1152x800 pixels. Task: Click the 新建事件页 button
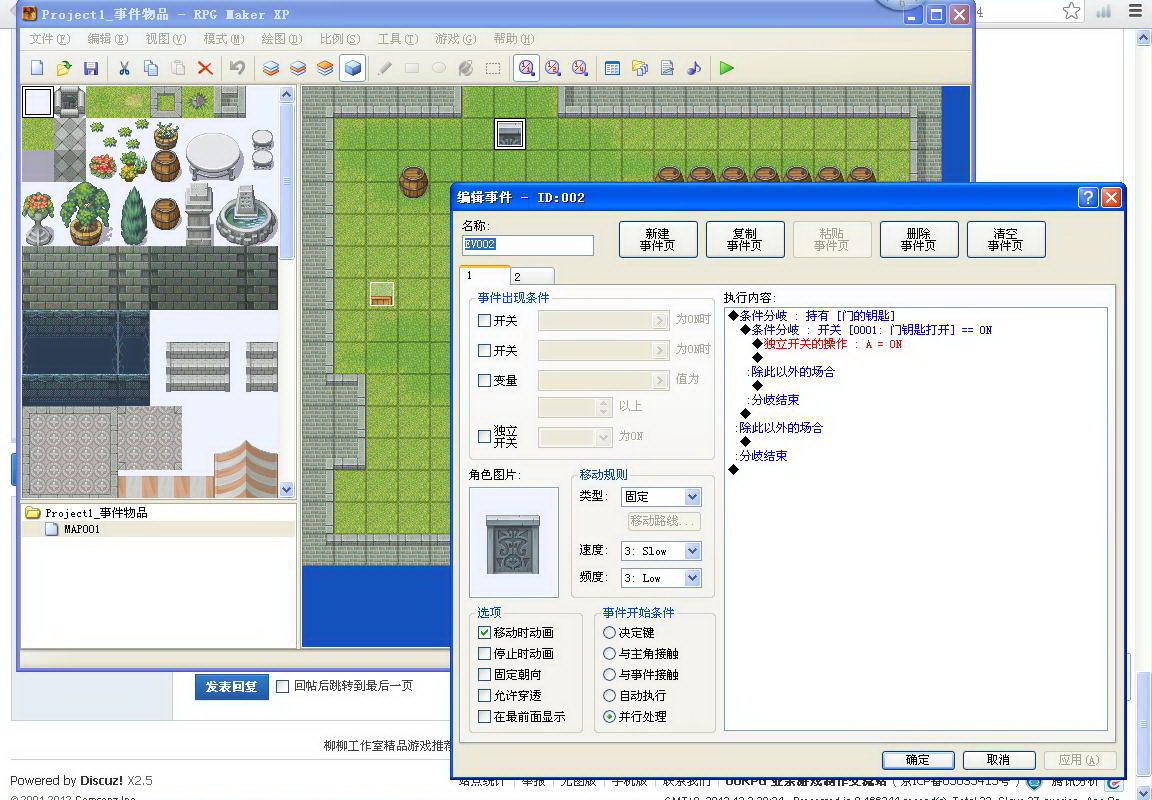click(658, 239)
